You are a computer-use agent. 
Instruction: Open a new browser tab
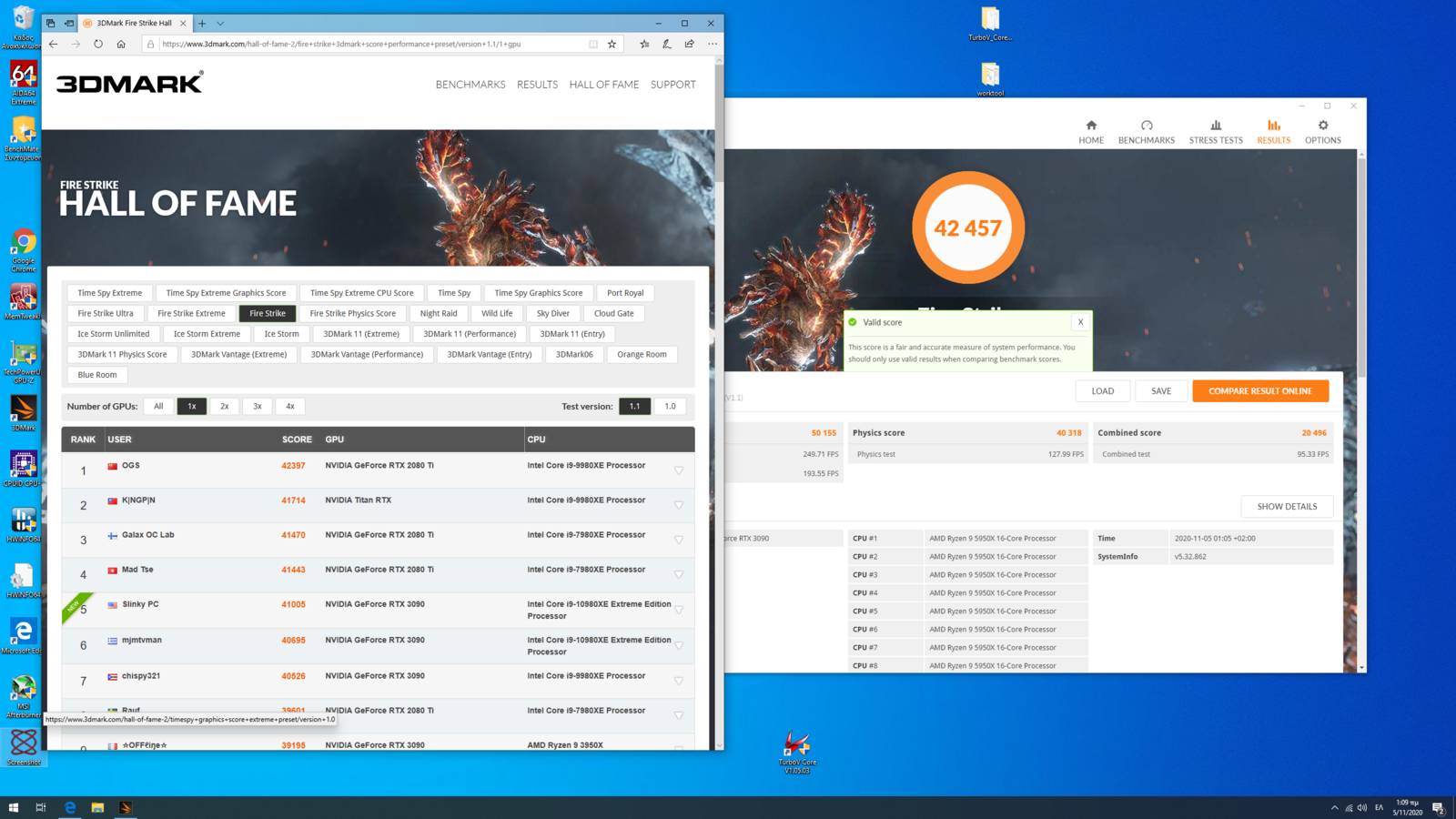tap(202, 24)
